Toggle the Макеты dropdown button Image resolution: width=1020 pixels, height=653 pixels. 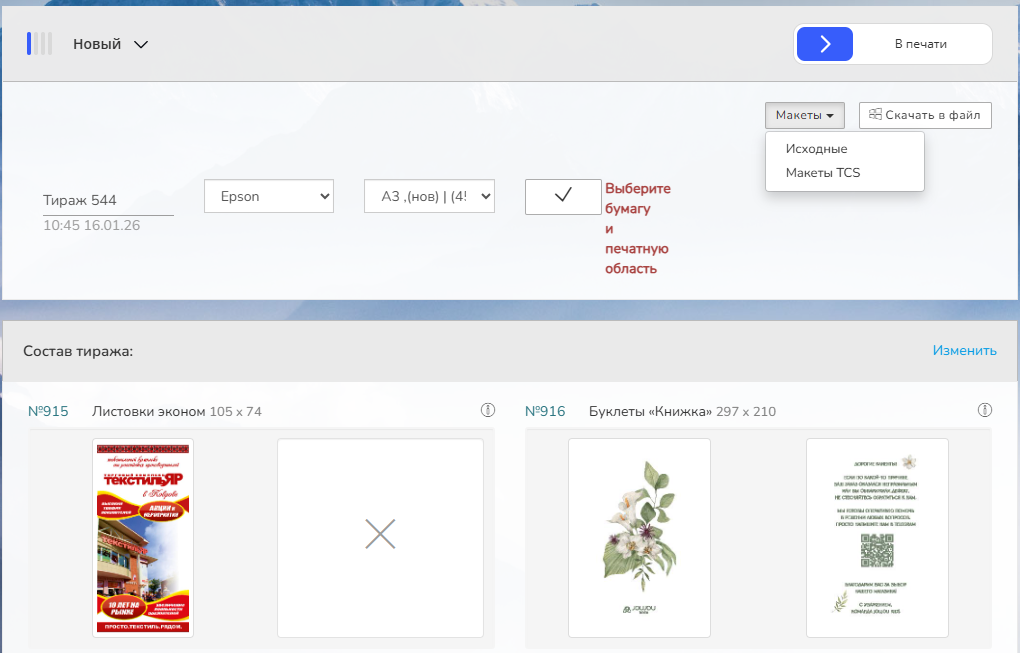(x=804, y=115)
